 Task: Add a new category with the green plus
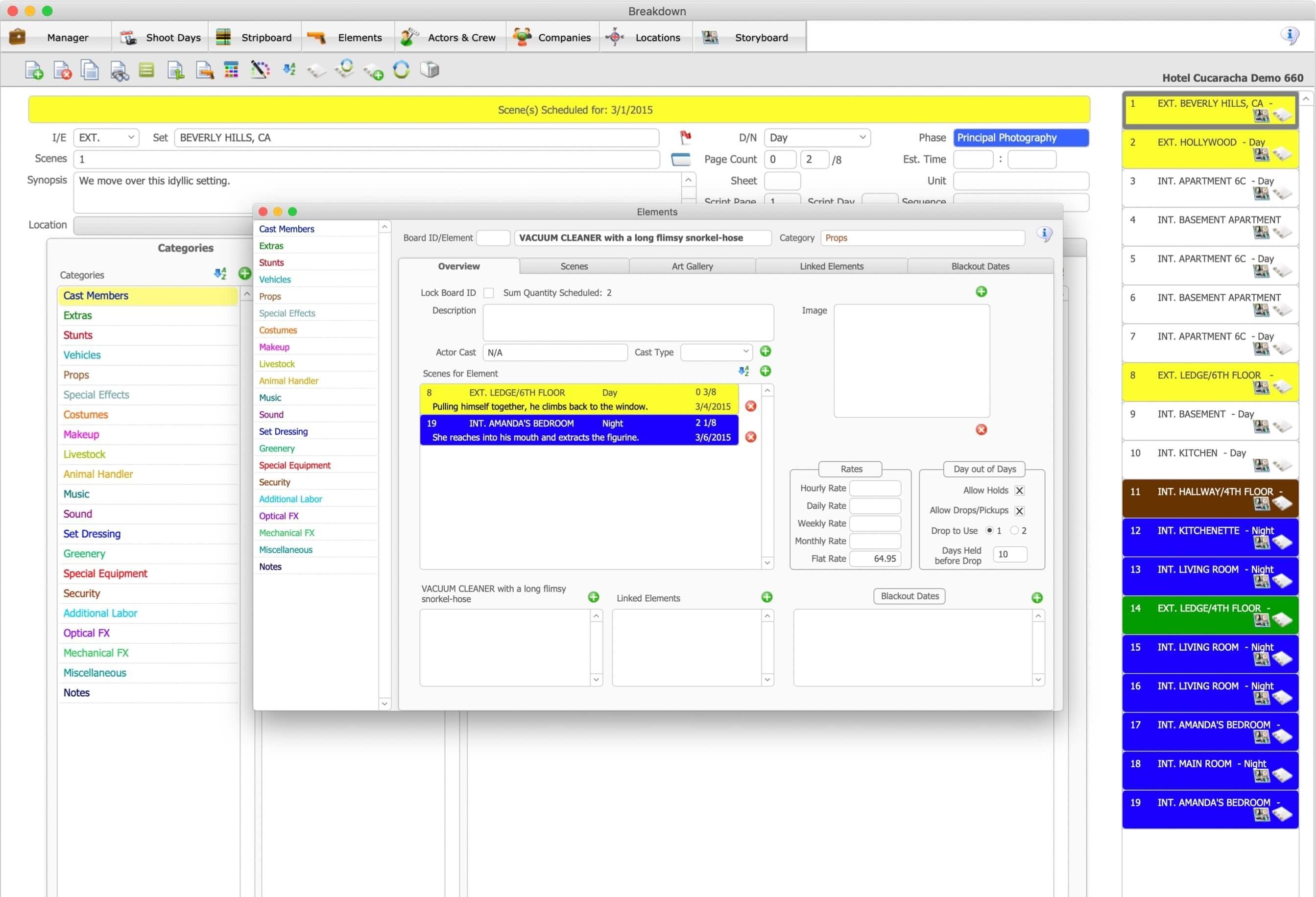(x=244, y=274)
